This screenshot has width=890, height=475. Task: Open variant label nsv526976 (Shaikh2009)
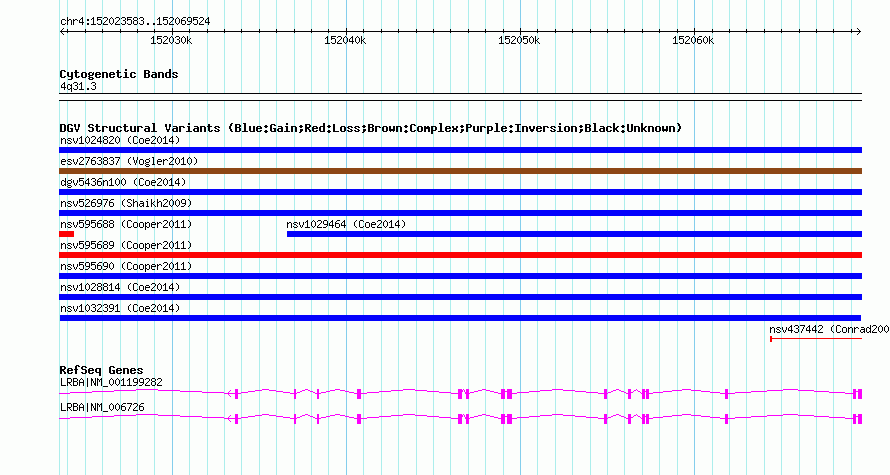[x=126, y=203]
